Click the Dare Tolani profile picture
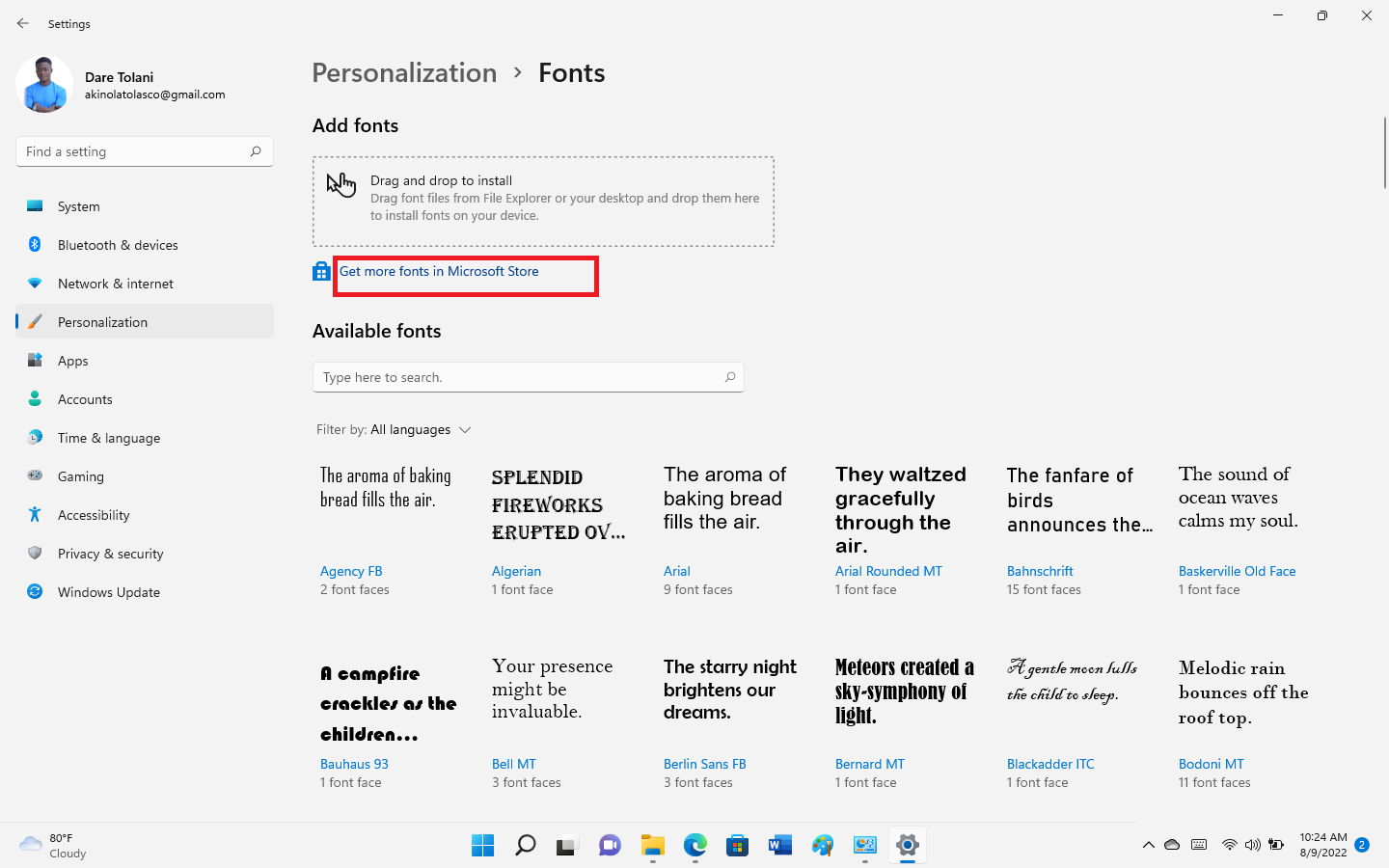1389x868 pixels. 44,84
